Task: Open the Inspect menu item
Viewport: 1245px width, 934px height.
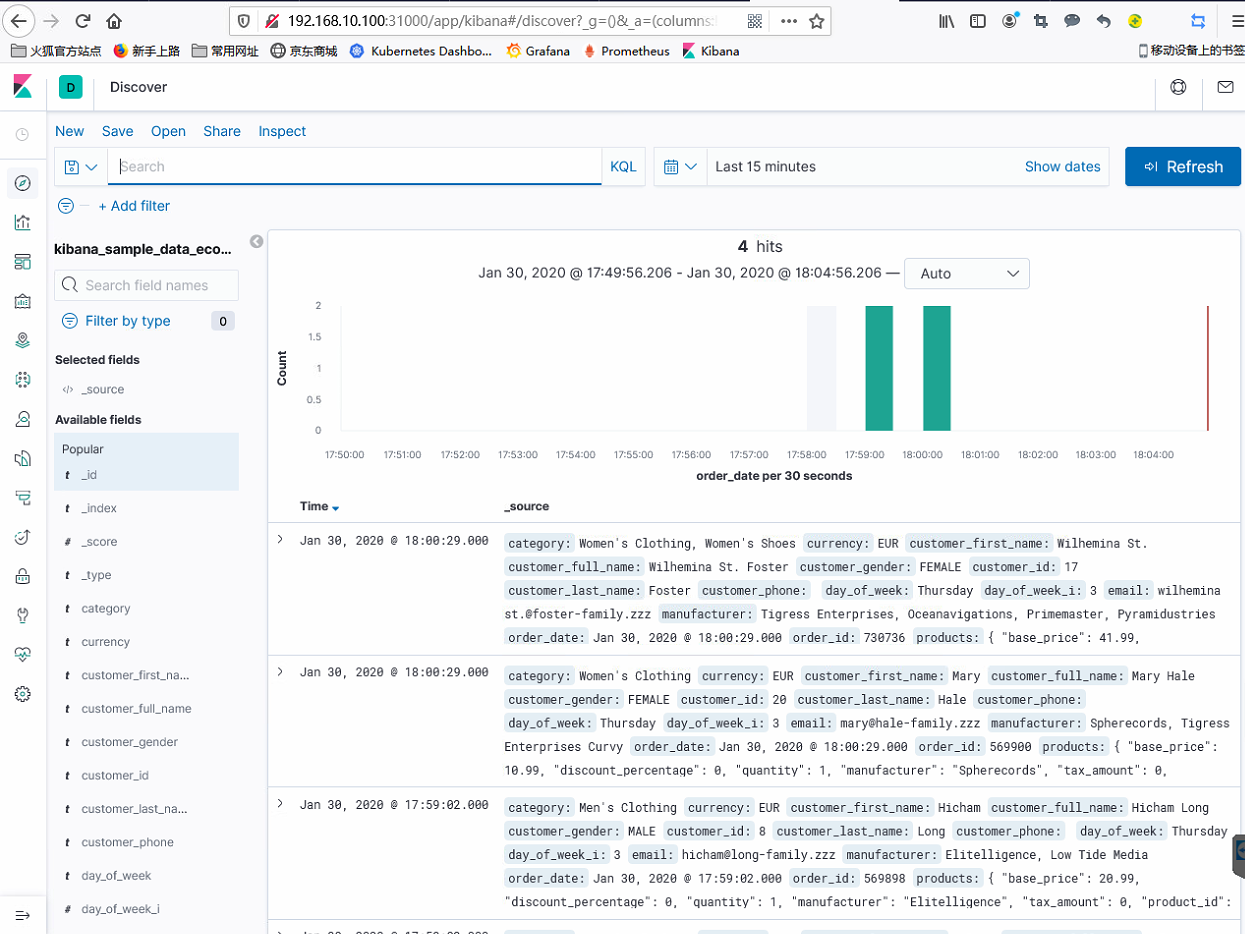Action: coord(282,131)
